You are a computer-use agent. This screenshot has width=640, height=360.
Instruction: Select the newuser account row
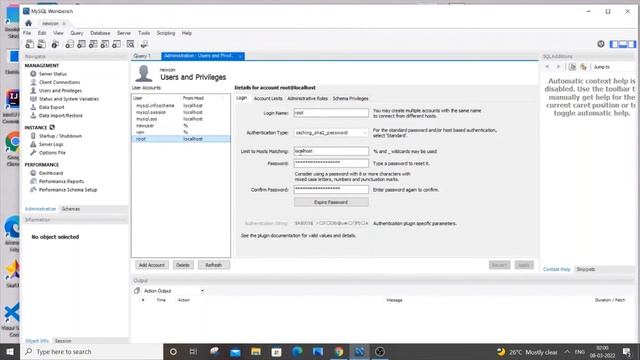(x=181, y=126)
